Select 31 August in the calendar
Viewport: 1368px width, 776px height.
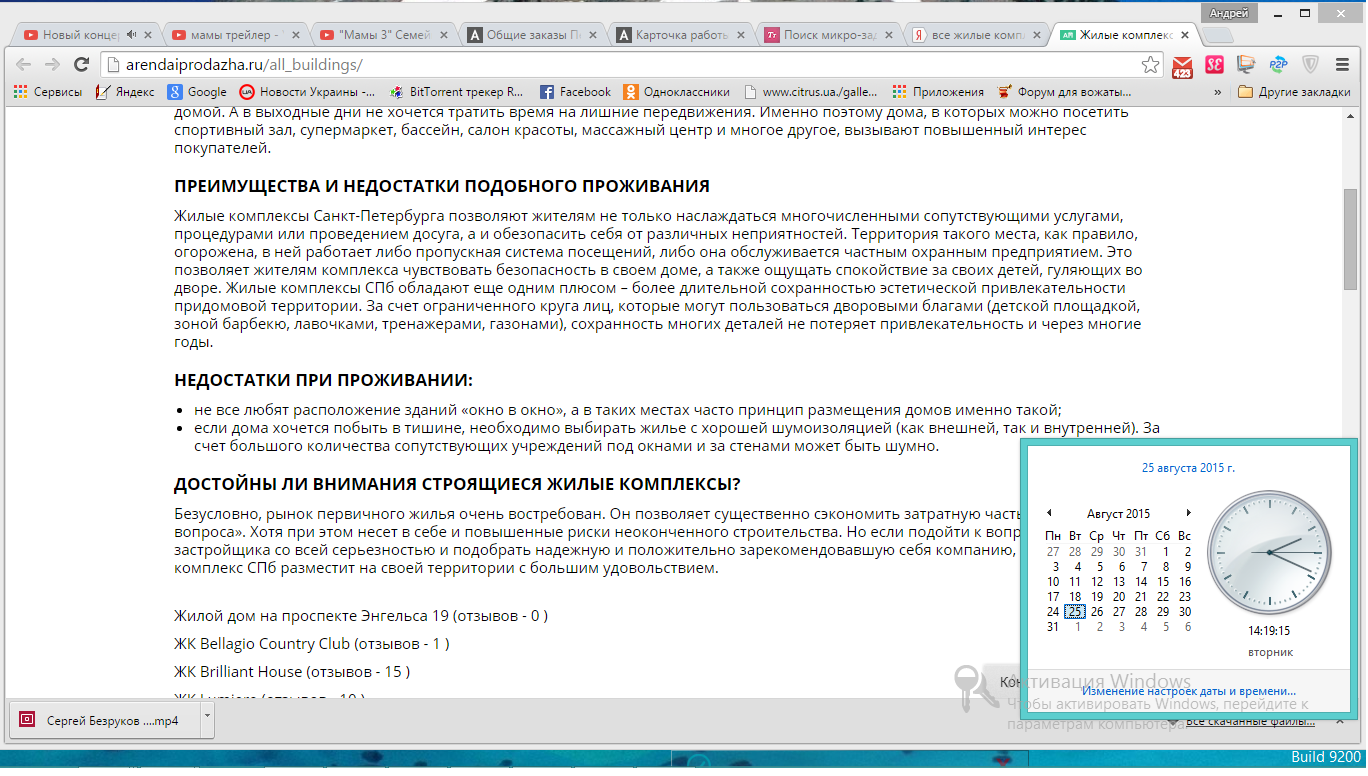point(1053,627)
